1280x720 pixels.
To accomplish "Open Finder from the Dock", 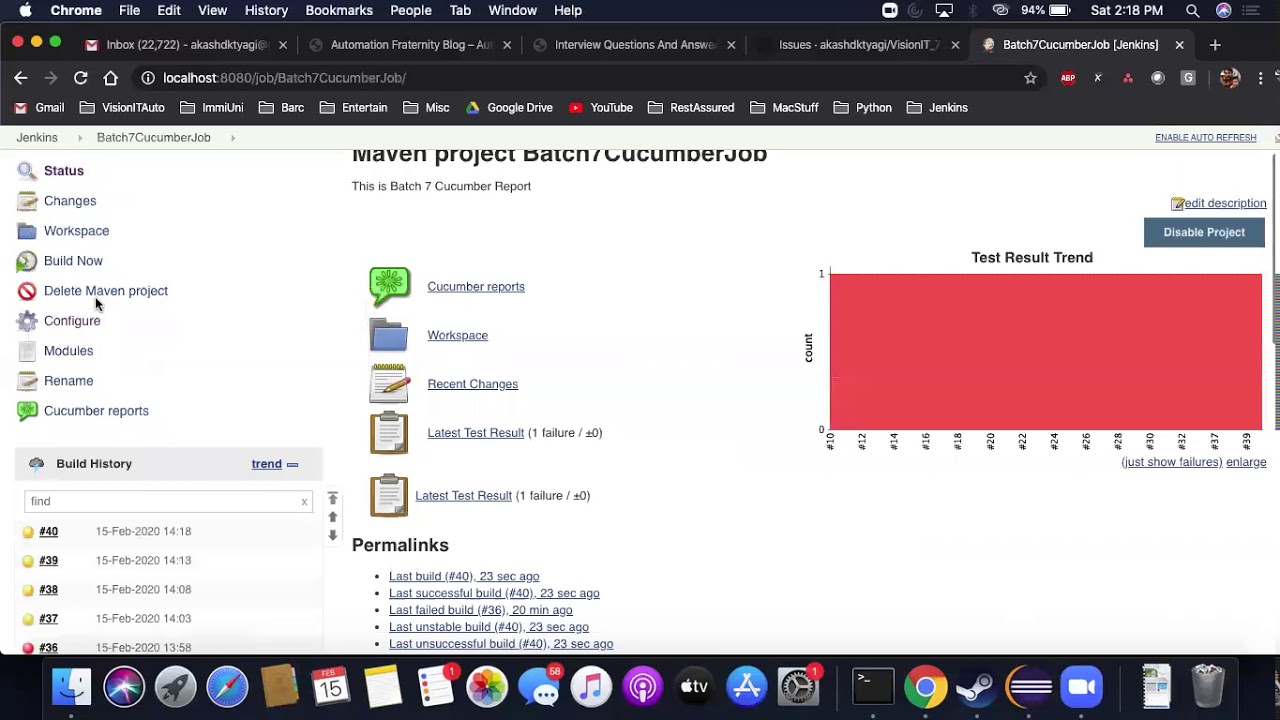I will pyautogui.click(x=71, y=687).
